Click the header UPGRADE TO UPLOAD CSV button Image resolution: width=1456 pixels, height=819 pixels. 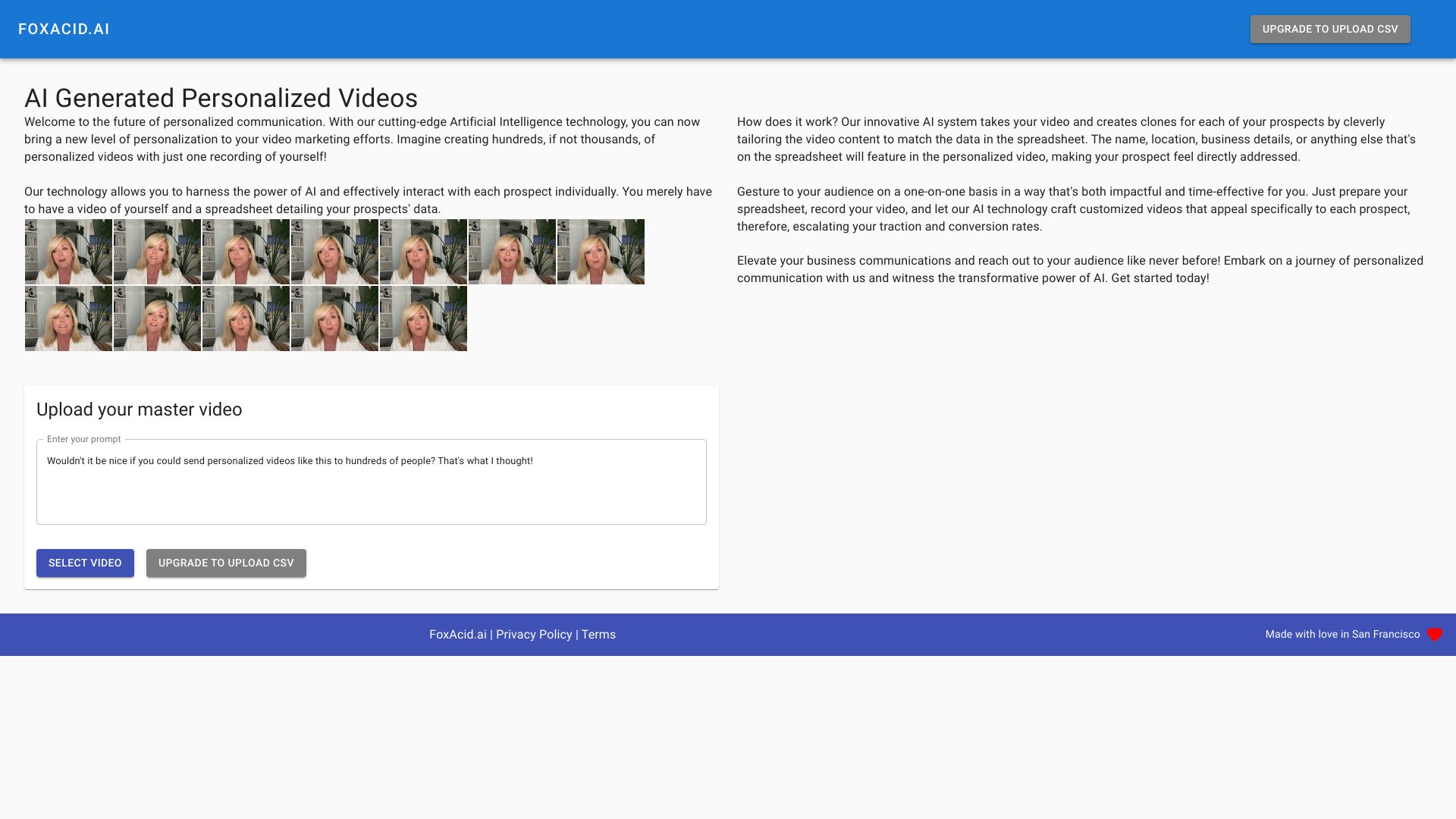pyautogui.click(x=1329, y=29)
